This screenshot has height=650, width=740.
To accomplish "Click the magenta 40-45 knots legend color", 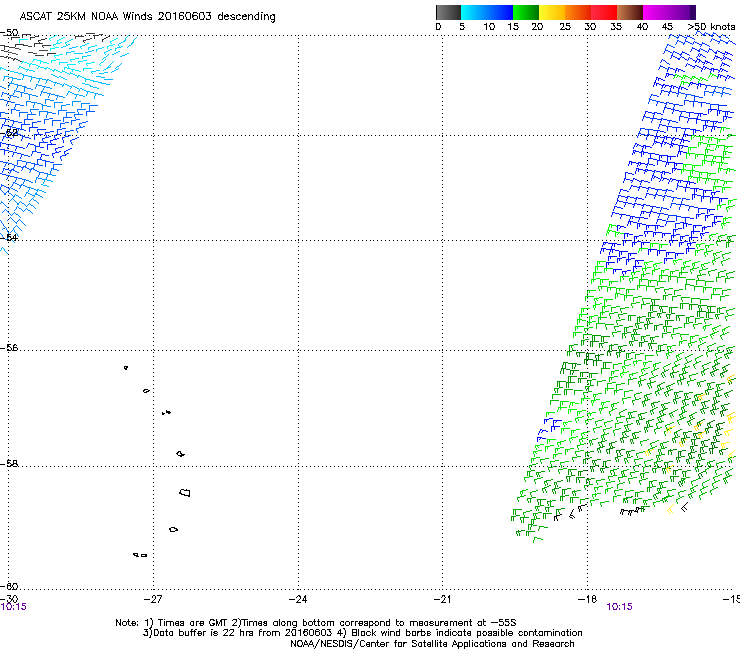I will tap(656, 12).
